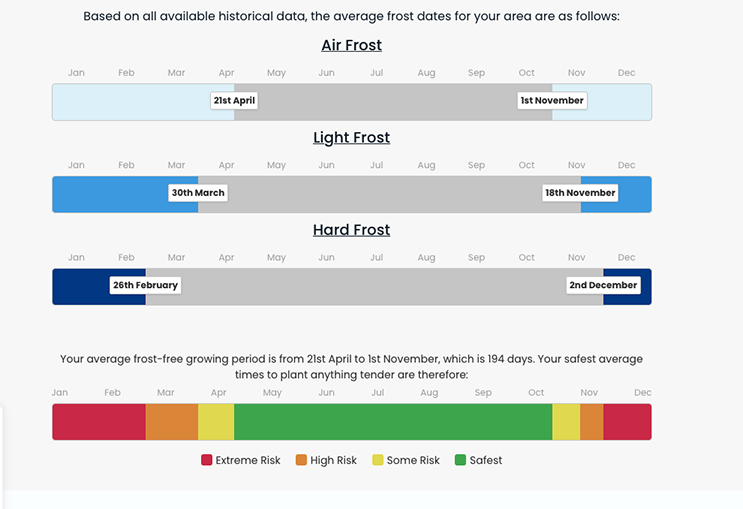The image size is (743, 509).
Task: Click the red January section of planting bar
Action: [98, 422]
